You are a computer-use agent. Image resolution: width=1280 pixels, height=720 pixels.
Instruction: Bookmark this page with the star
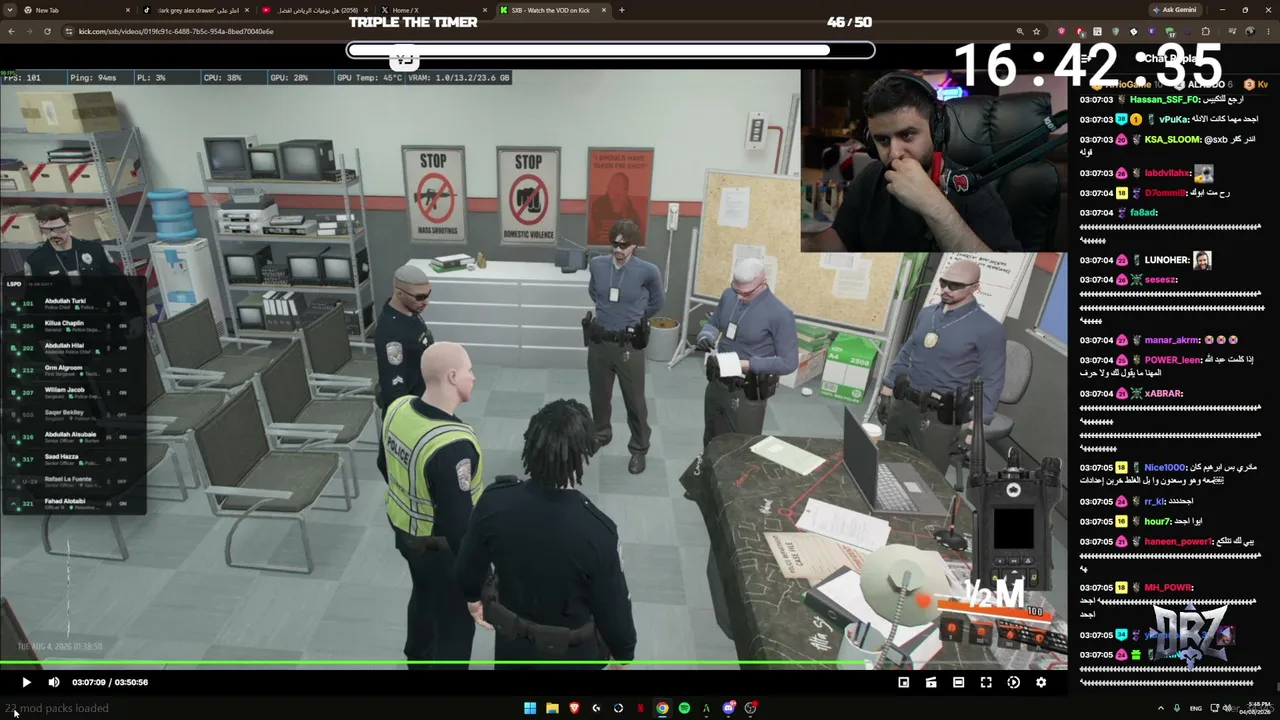coord(1036,31)
